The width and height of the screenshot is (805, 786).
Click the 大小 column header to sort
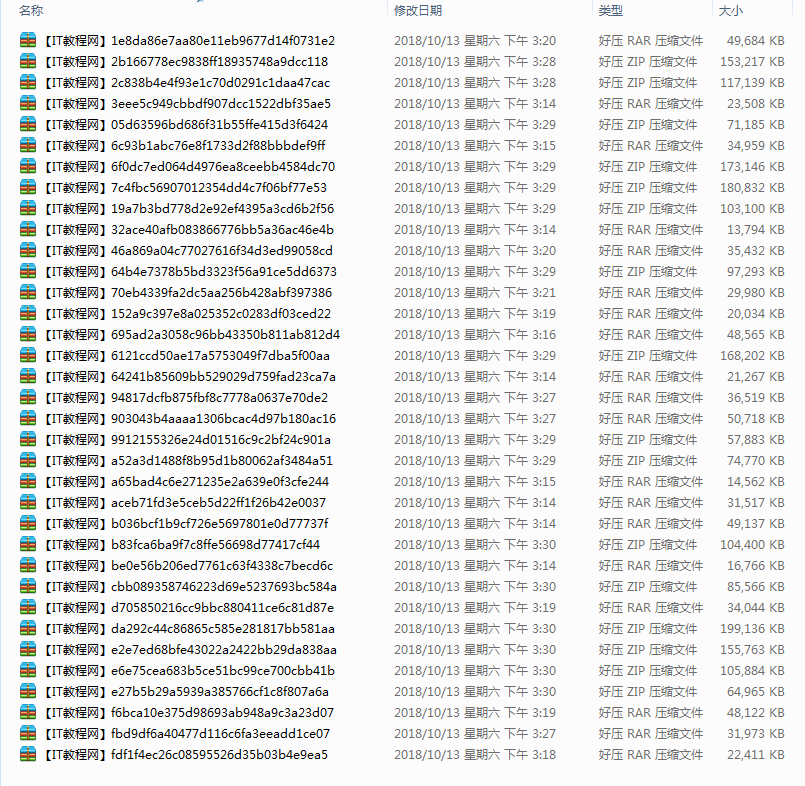[730, 11]
